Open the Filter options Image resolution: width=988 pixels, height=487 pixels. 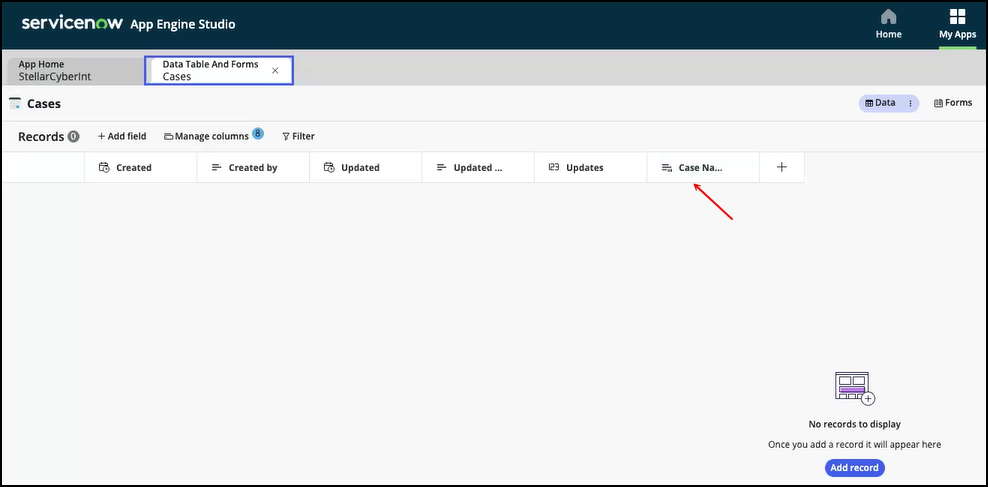[298, 136]
